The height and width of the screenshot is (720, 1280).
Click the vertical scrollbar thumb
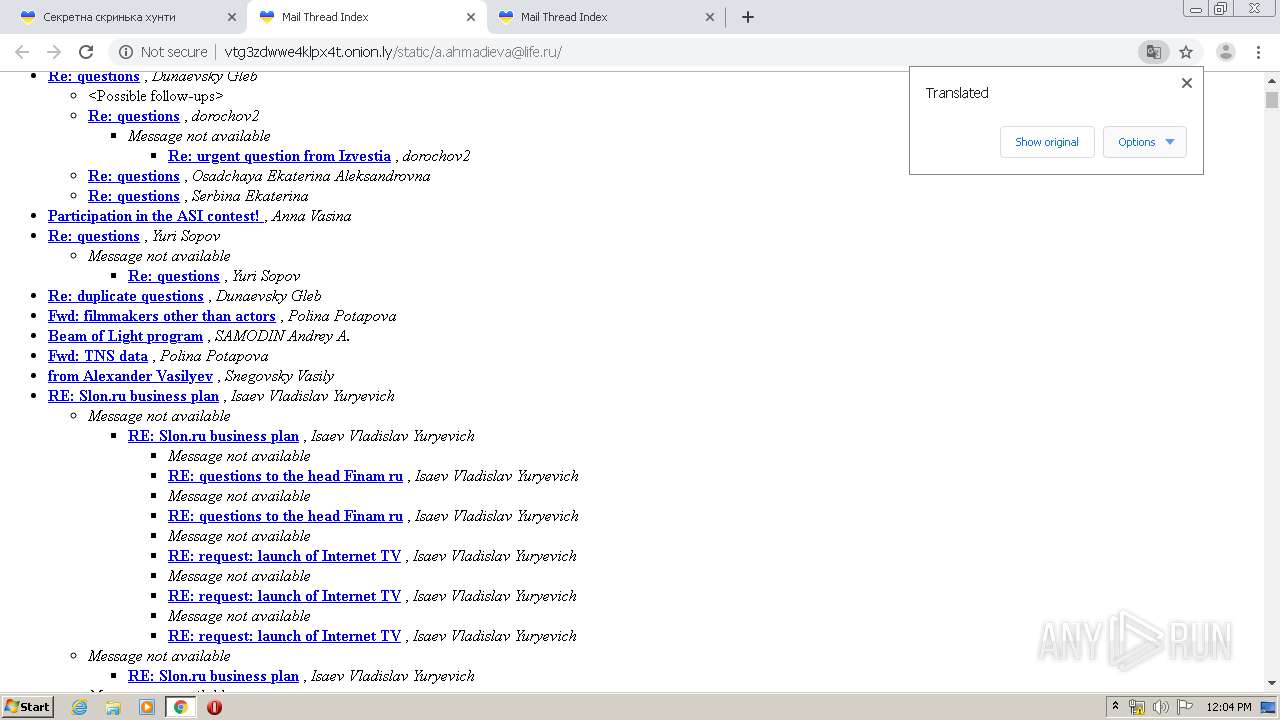point(1272,100)
